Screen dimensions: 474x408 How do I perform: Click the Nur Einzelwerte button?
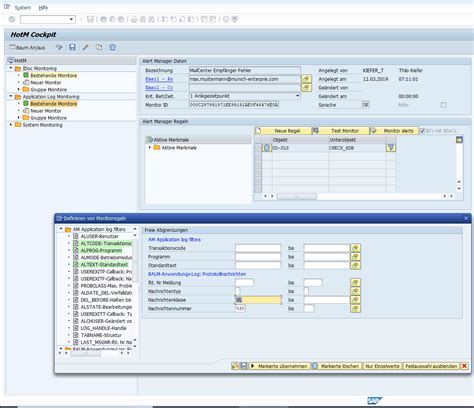pos(382,366)
